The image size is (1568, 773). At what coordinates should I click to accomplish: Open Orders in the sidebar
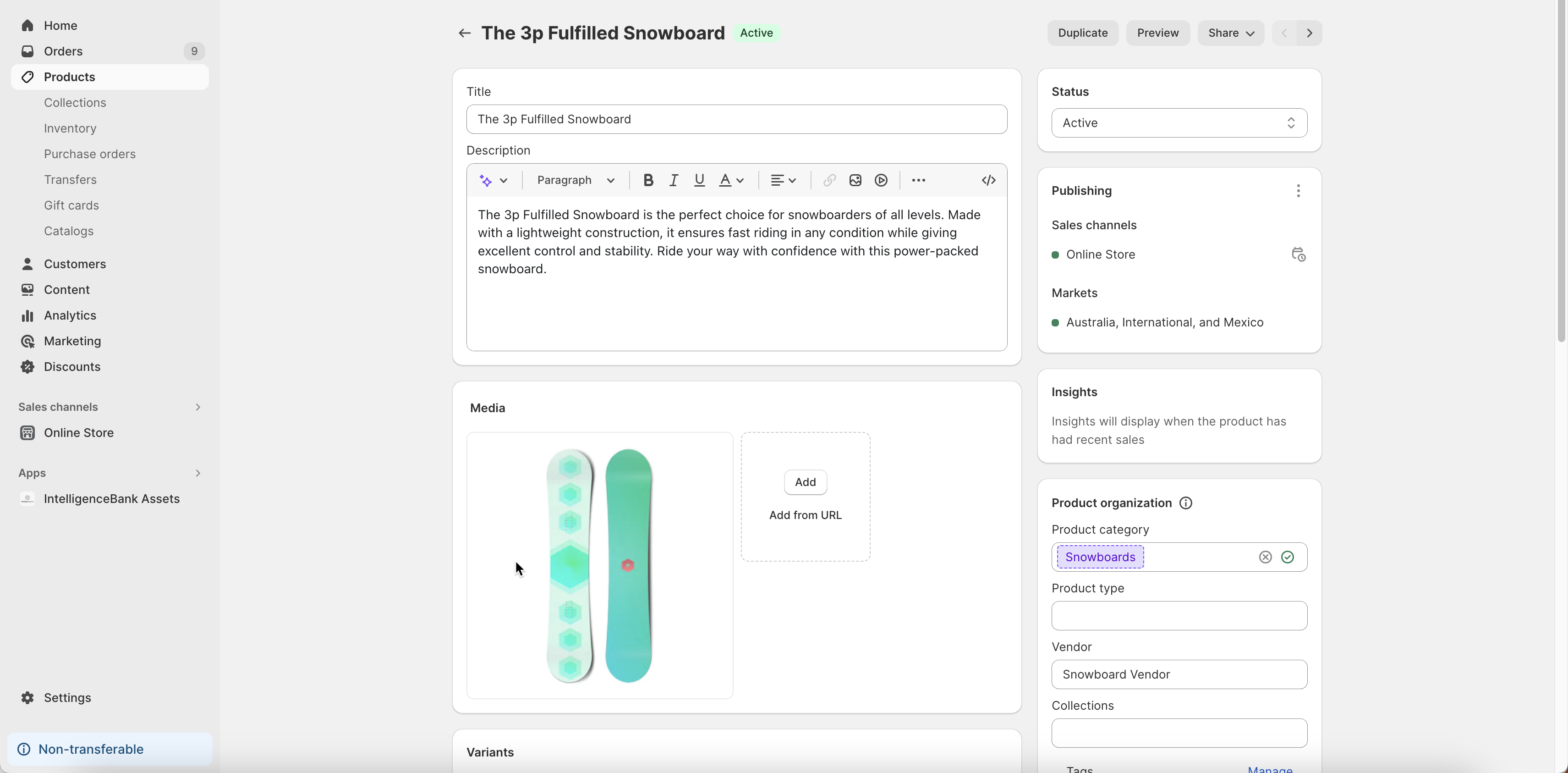tap(110, 51)
